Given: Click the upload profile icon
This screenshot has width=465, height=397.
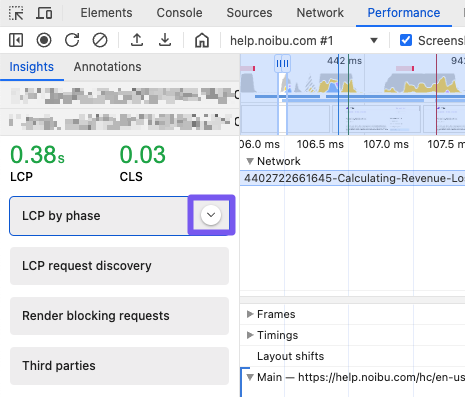Looking at the screenshot, I should (x=137, y=40).
